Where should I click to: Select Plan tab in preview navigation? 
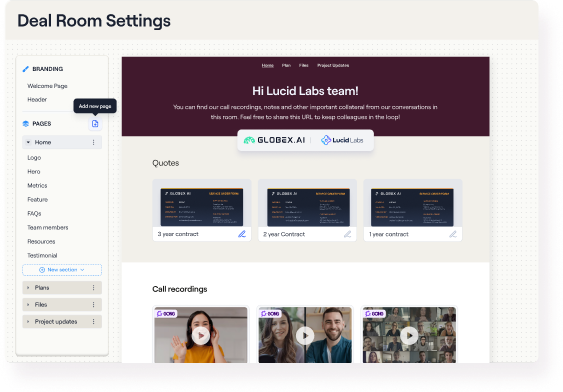[286, 65]
